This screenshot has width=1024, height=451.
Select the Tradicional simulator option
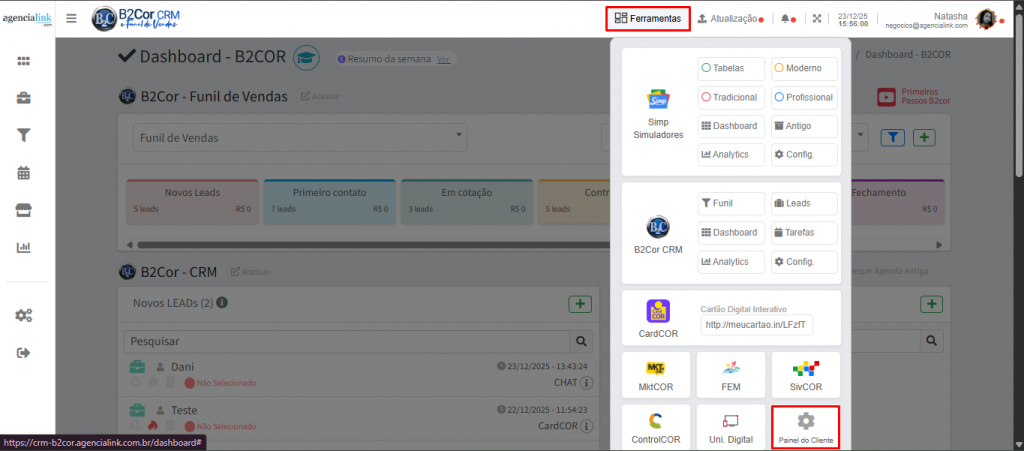click(731, 97)
